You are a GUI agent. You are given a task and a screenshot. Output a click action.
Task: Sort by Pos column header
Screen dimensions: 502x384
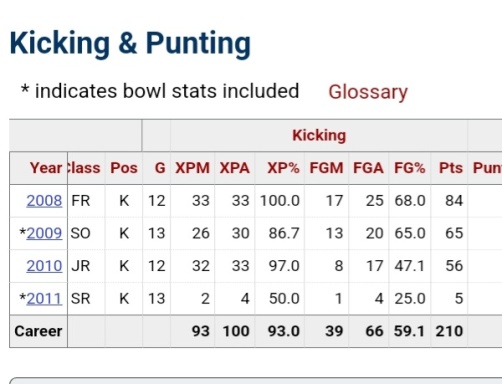tap(124, 168)
